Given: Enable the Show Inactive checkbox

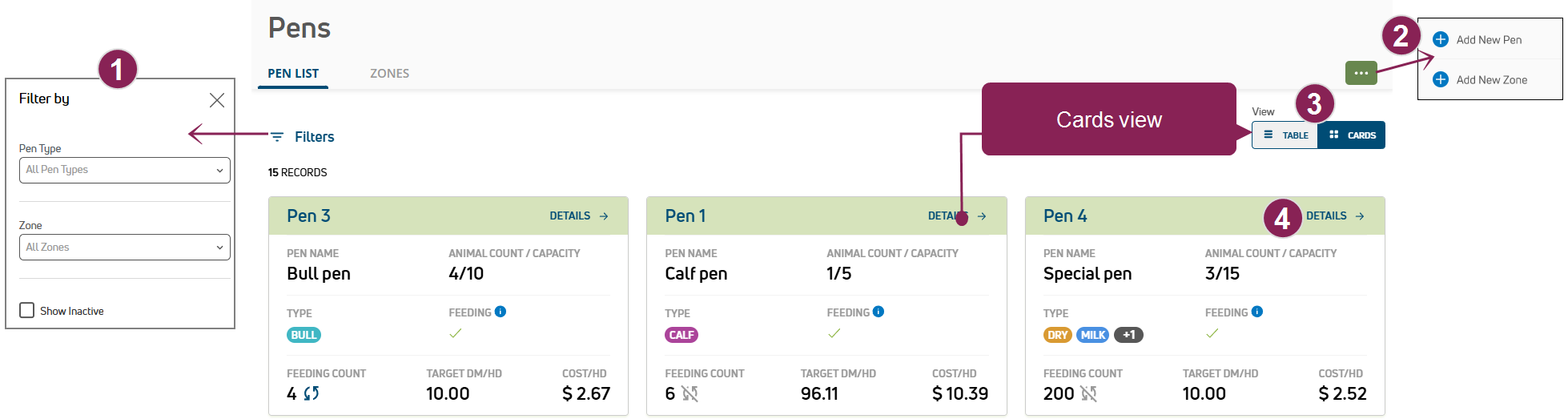Looking at the screenshot, I should [x=27, y=311].
